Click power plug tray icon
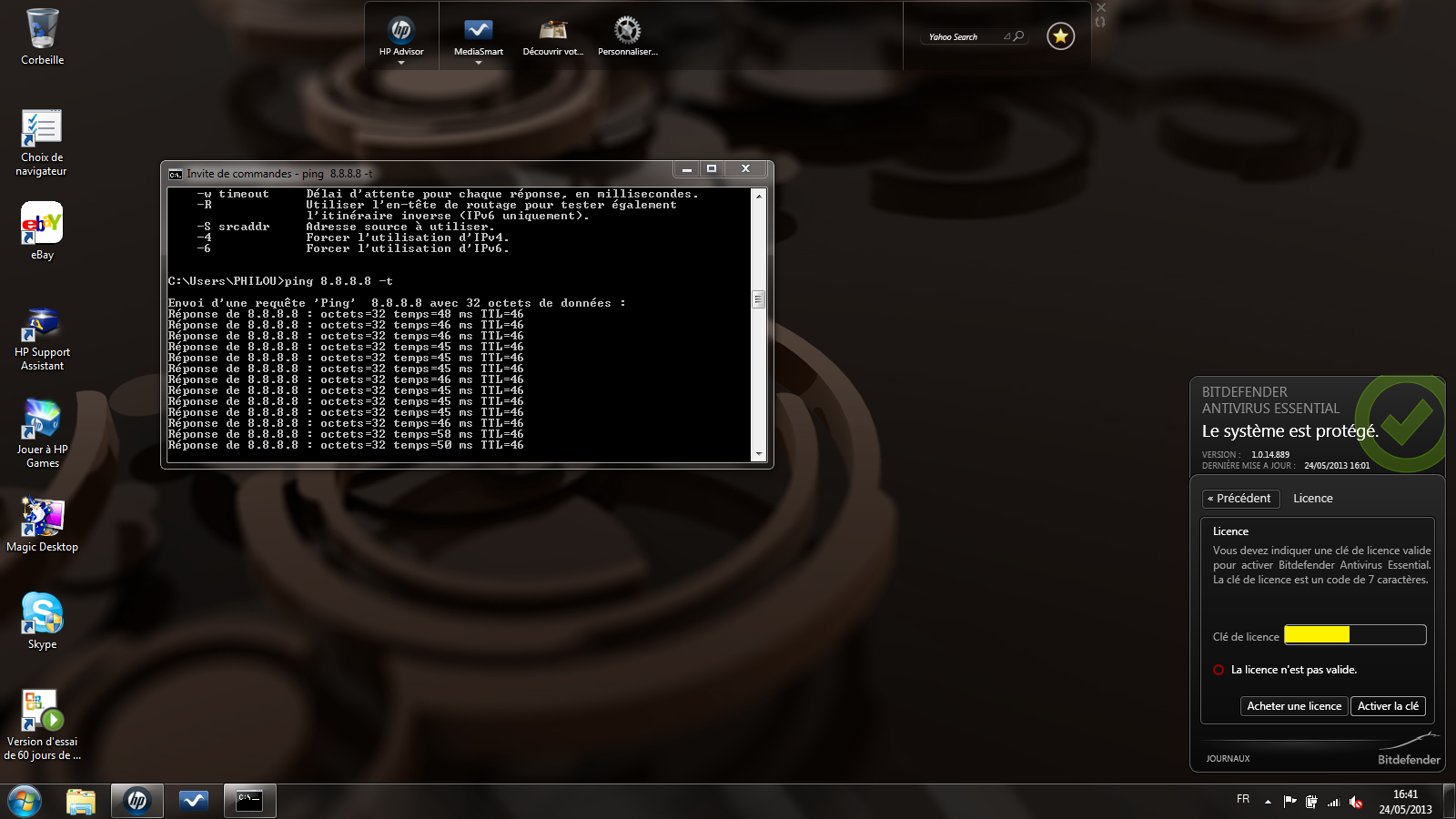The image size is (1456, 819). [x=1311, y=802]
